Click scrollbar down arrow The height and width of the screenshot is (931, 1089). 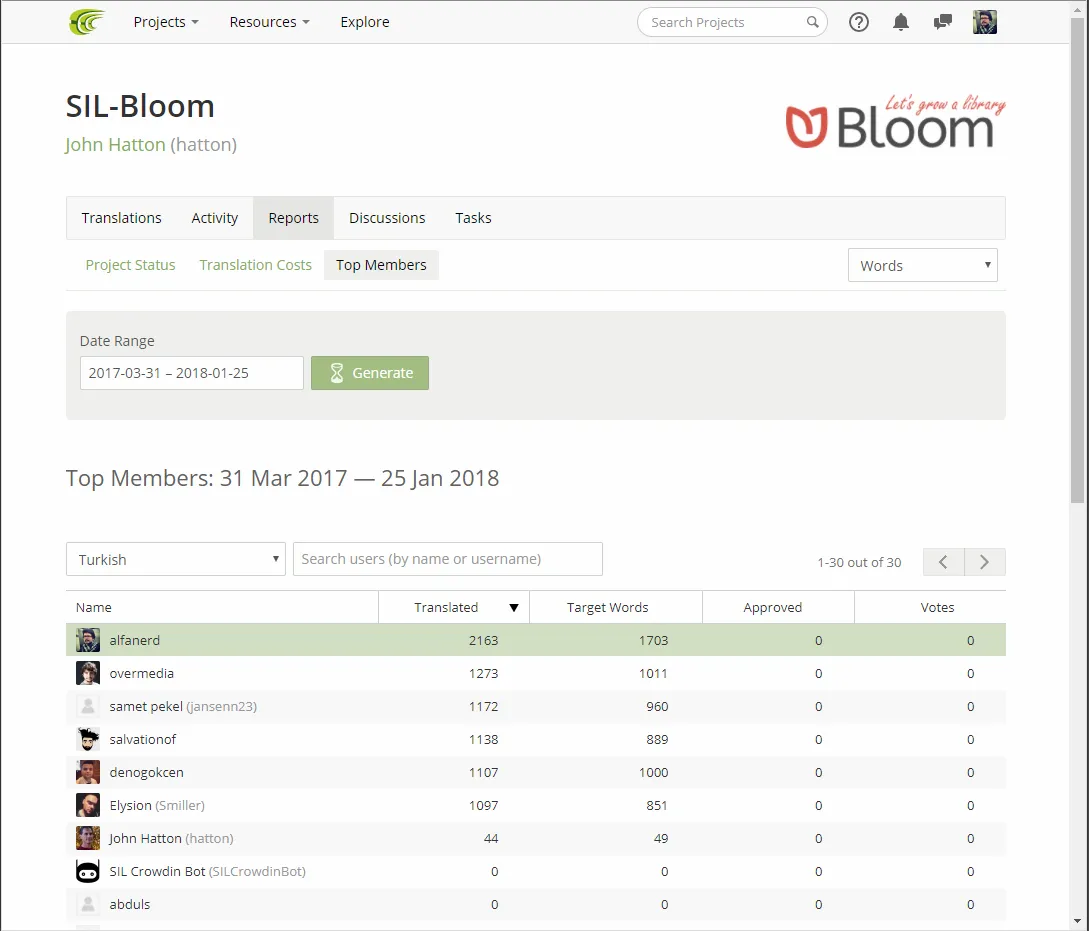click(x=1078, y=922)
